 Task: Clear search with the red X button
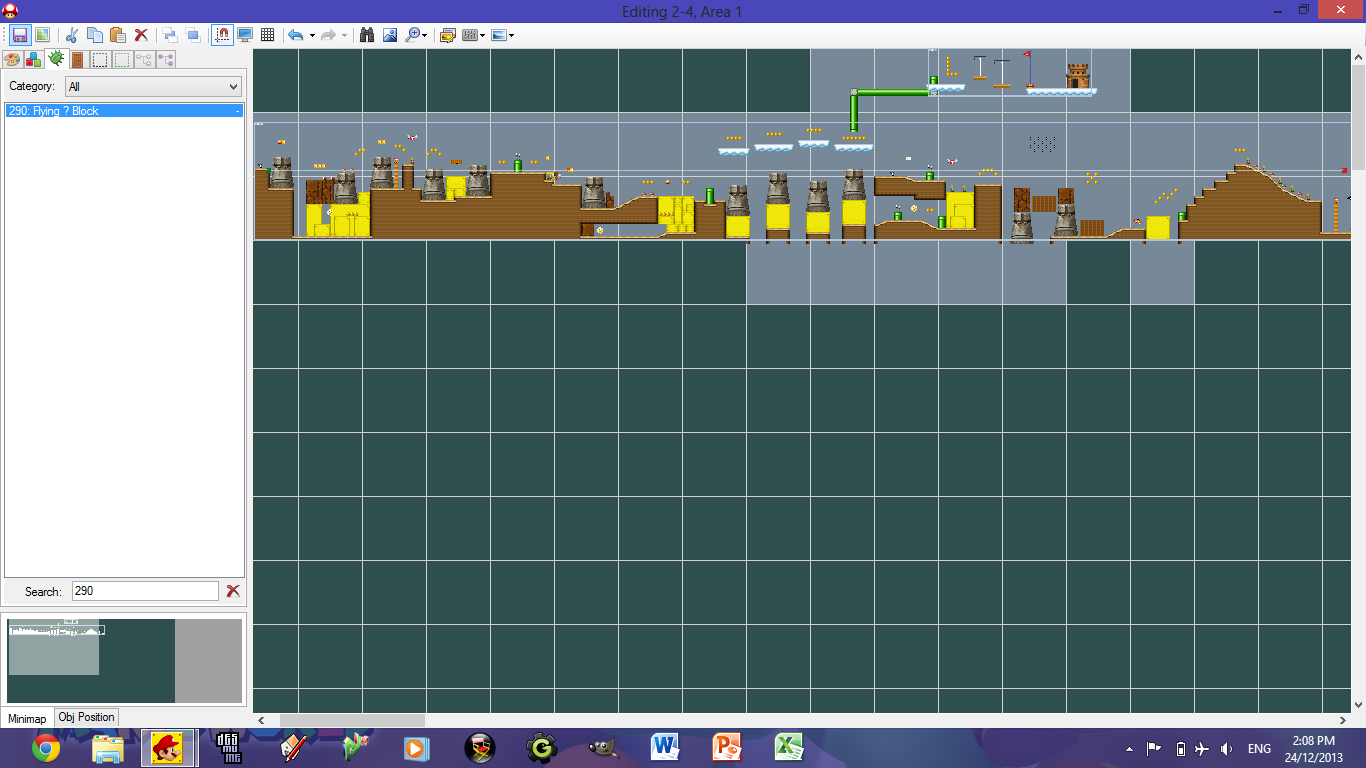pyautogui.click(x=233, y=591)
